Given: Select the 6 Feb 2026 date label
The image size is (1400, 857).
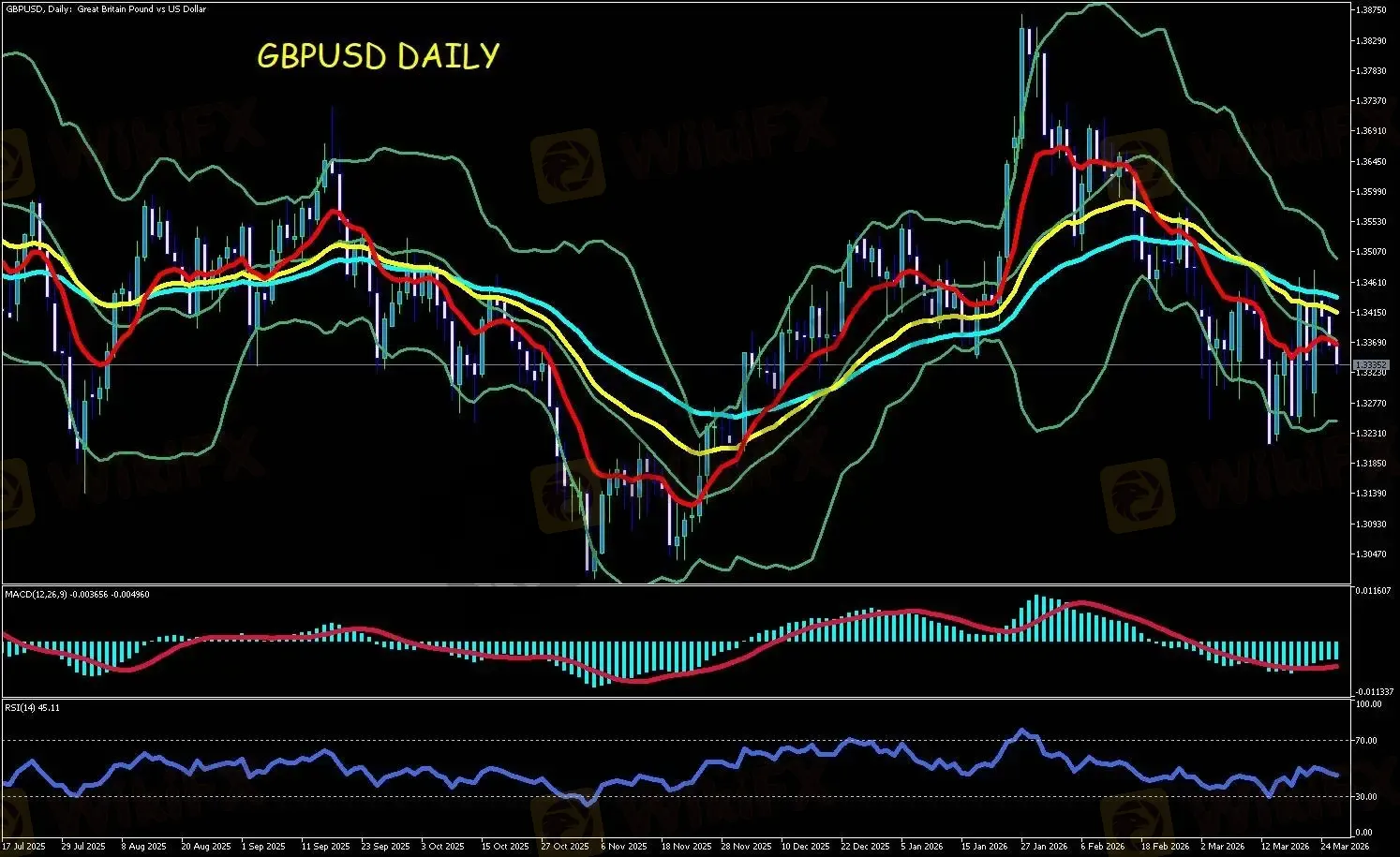Looking at the screenshot, I should (x=1102, y=847).
